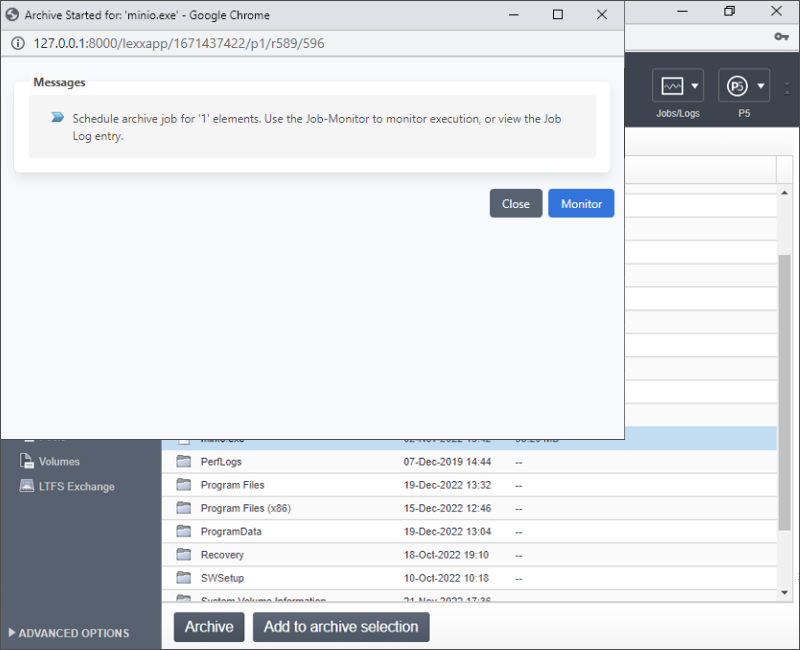Expand the P5 dropdown arrow
The height and width of the screenshot is (650, 800).
(x=761, y=86)
